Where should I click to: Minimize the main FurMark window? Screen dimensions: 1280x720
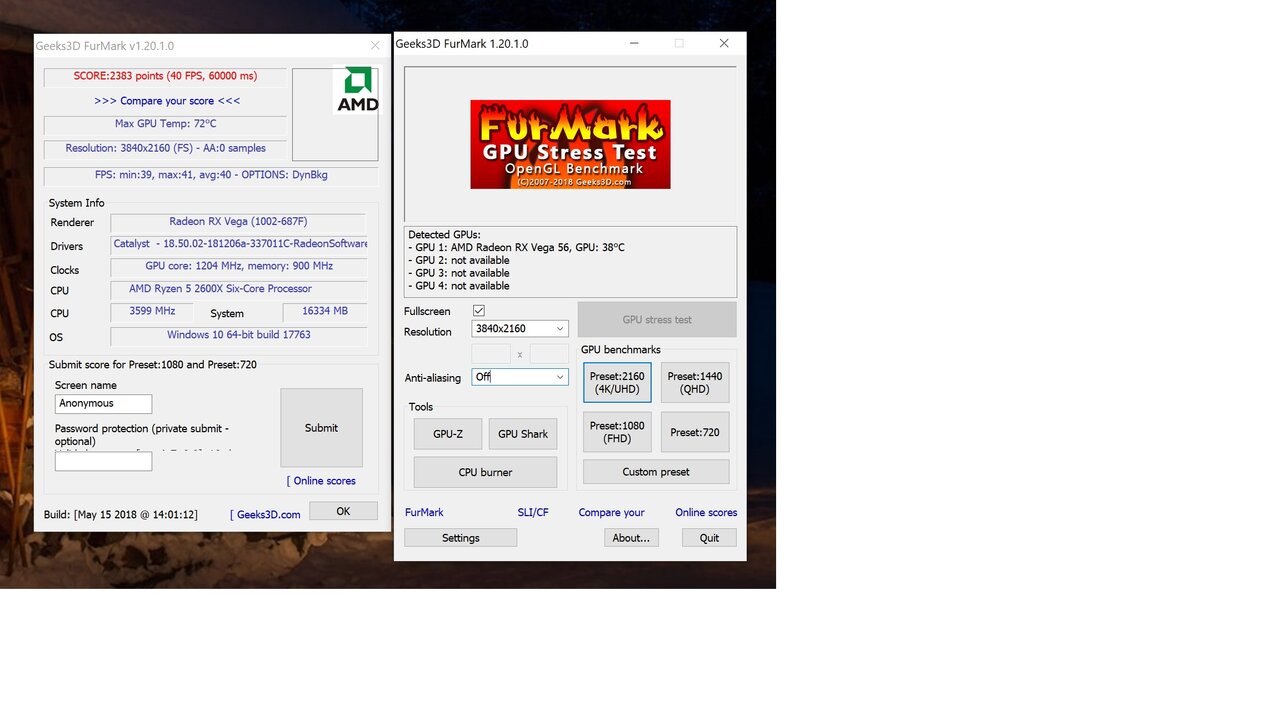tap(634, 44)
